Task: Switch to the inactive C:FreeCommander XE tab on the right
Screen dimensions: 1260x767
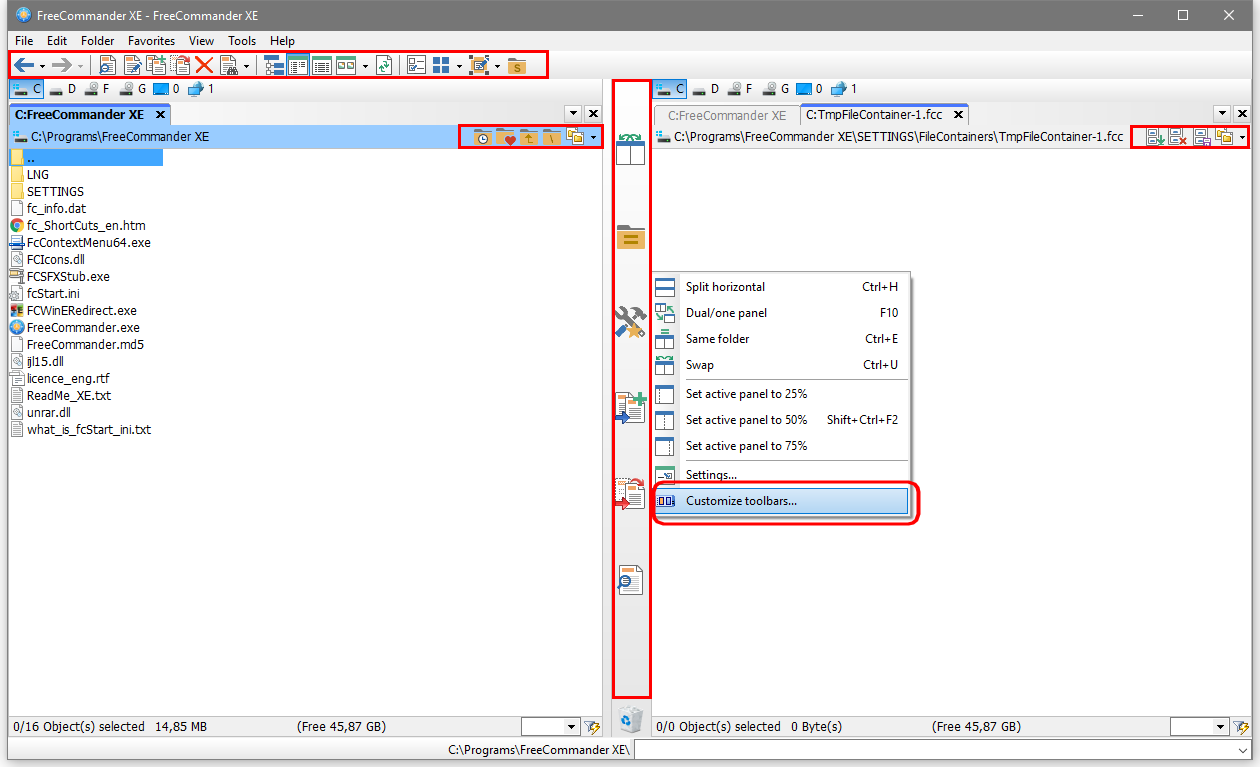Action: pos(726,115)
